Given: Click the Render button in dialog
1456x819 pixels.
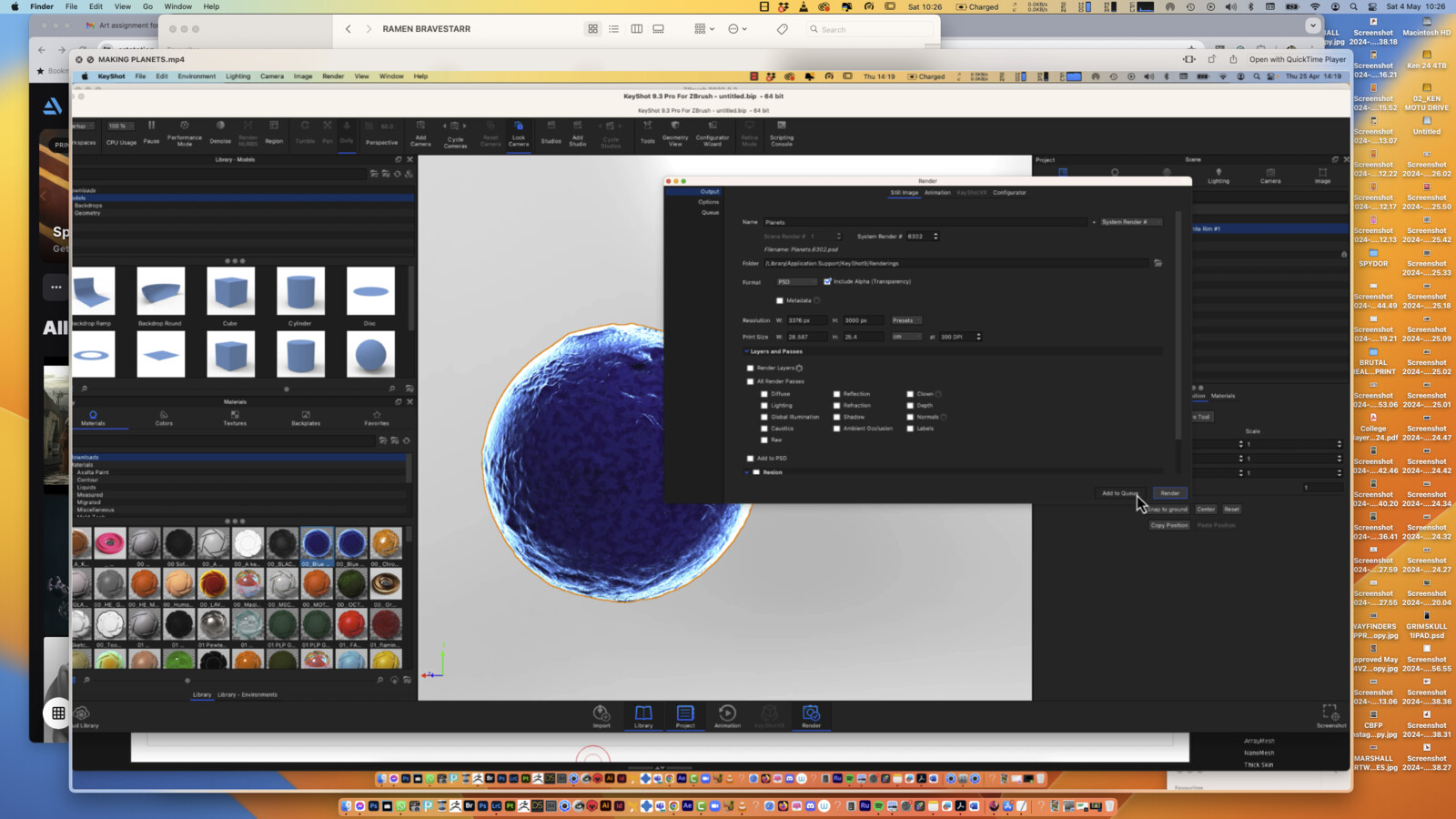Looking at the screenshot, I should click(1169, 493).
